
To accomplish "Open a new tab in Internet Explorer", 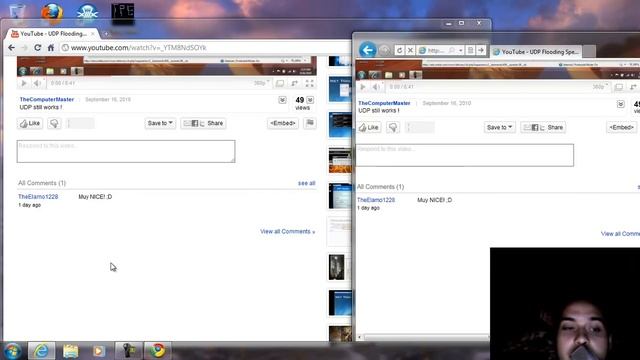I will click(589, 51).
